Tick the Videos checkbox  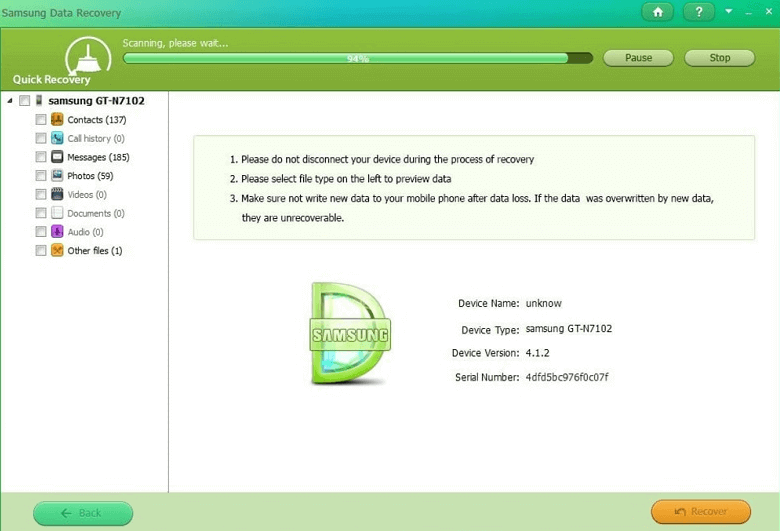(x=41, y=194)
